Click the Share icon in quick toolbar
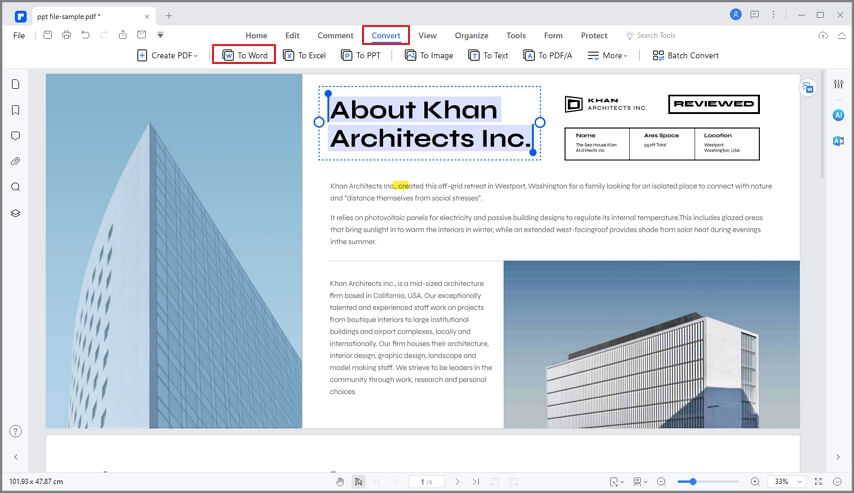 point(123,35)
